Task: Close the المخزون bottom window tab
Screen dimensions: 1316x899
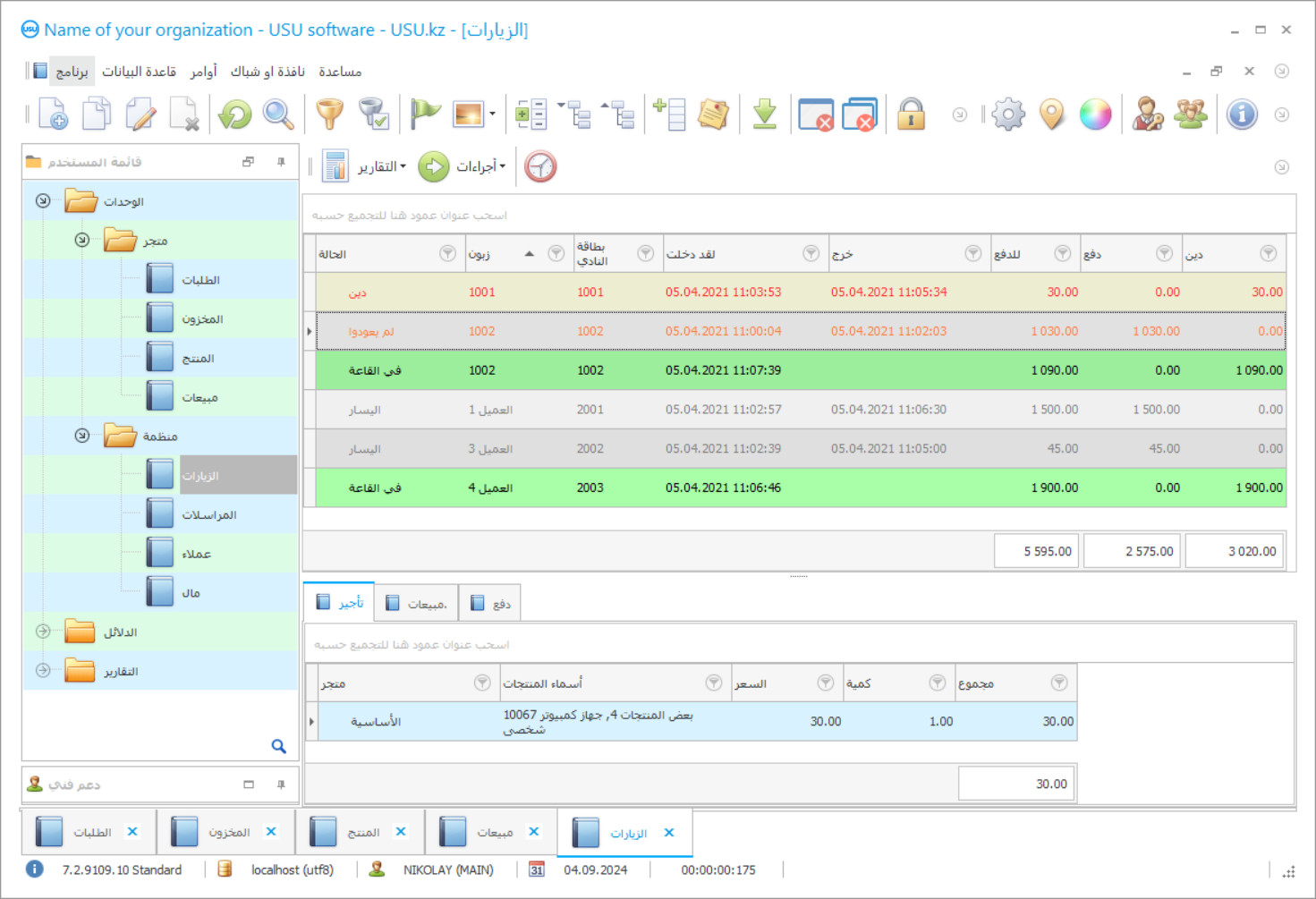Action: (271, 832)
